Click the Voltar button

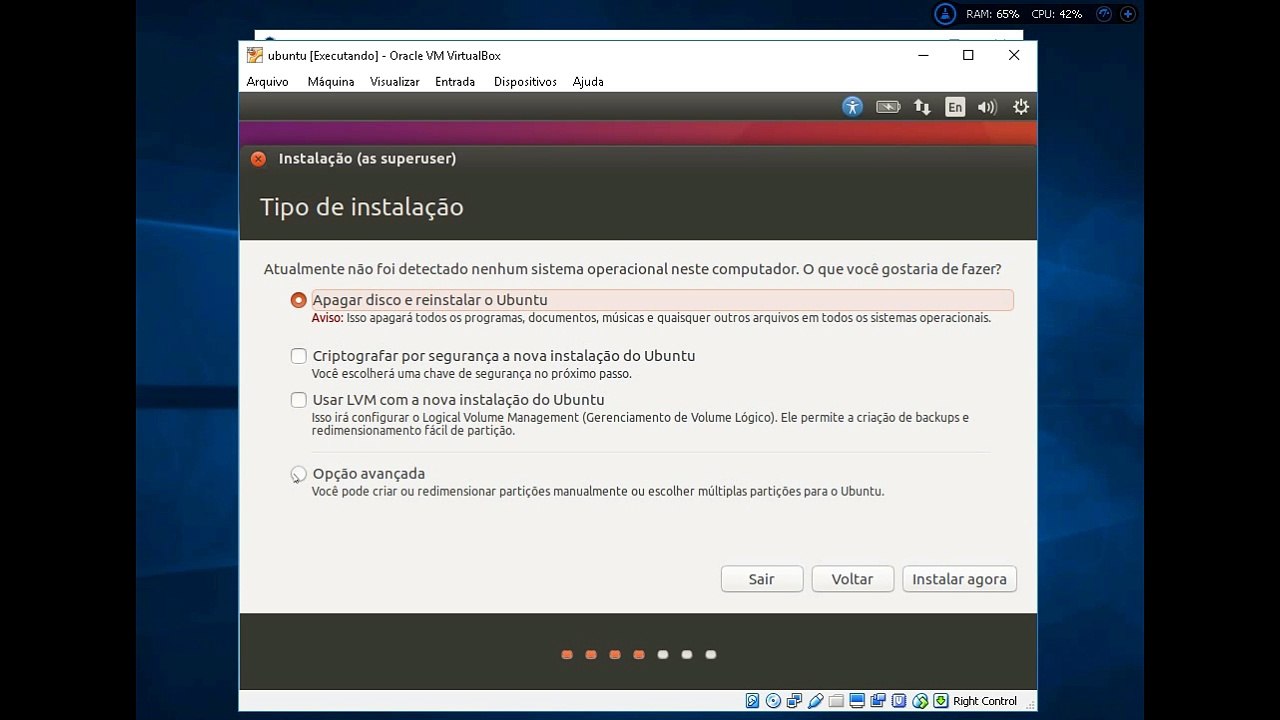point(853,579)
